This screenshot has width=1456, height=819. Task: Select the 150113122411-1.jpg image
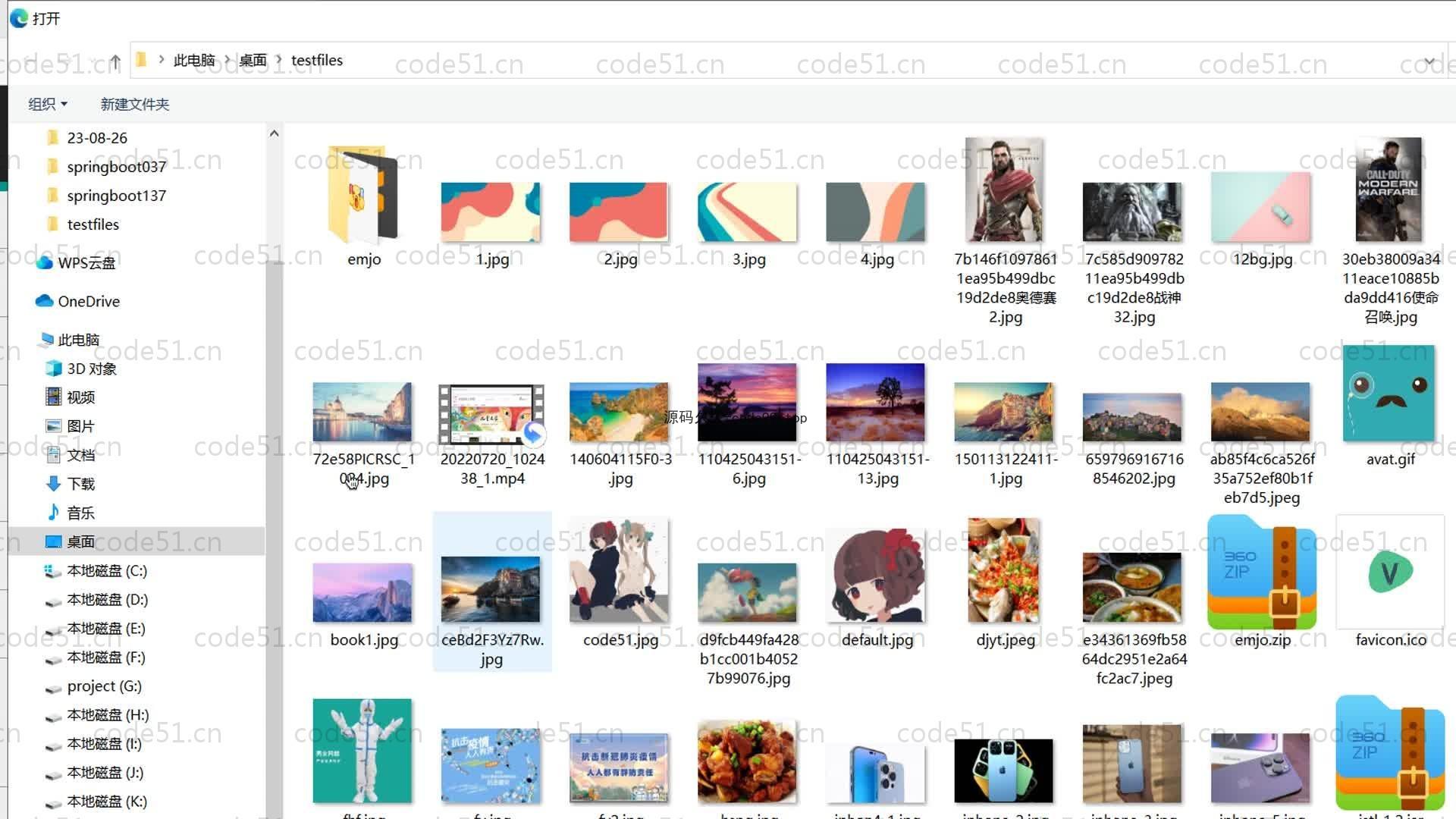point(1004,413)
